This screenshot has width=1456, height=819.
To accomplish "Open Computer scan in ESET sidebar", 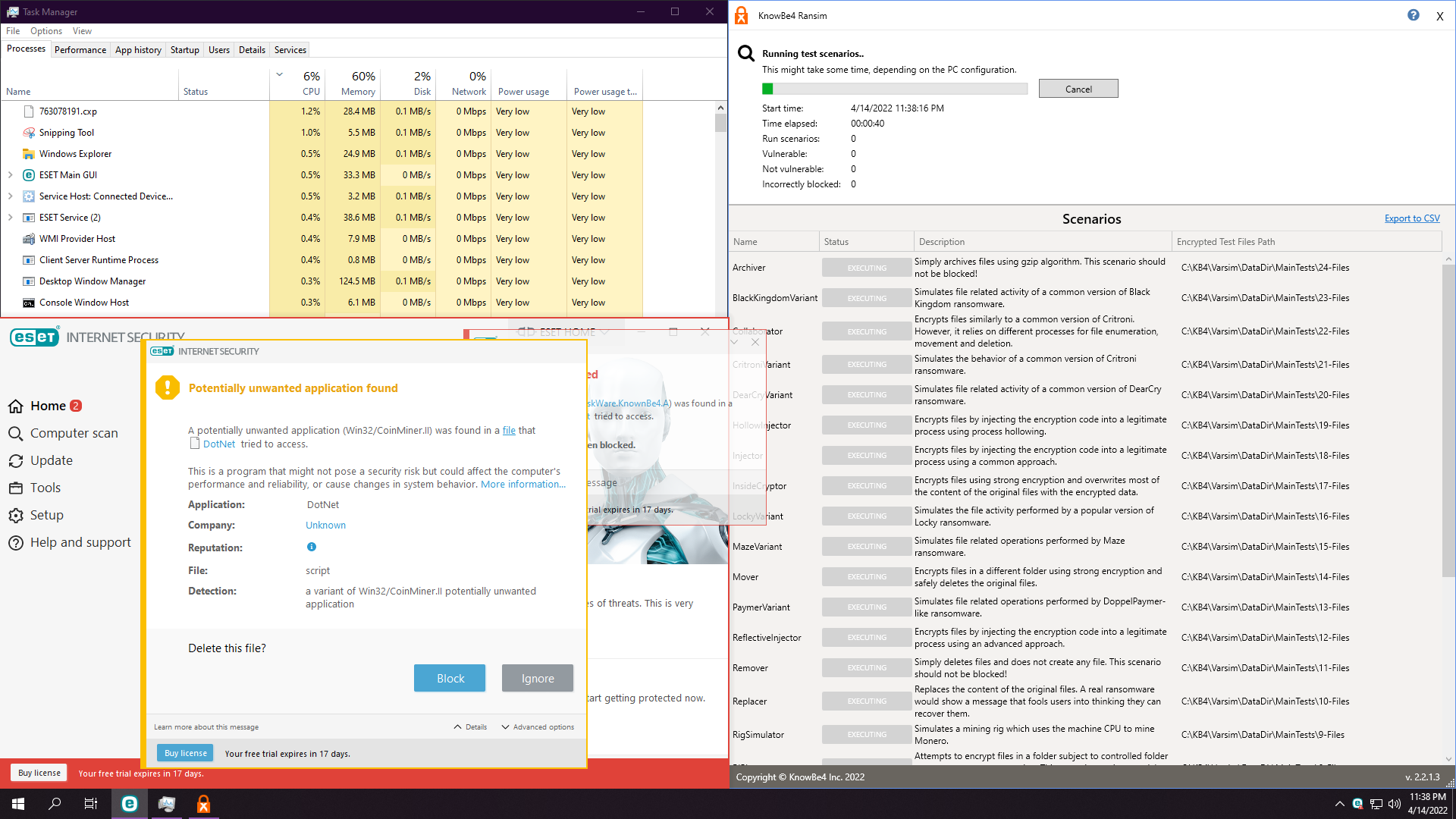I will [x=74, y=433].
